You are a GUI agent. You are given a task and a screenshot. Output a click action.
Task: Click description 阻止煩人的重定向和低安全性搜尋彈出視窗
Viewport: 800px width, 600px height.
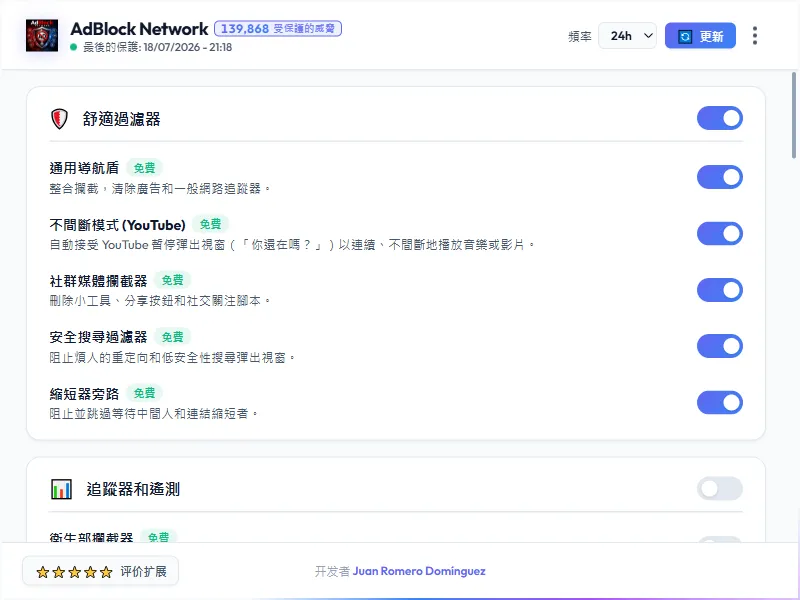pos(172,358)
